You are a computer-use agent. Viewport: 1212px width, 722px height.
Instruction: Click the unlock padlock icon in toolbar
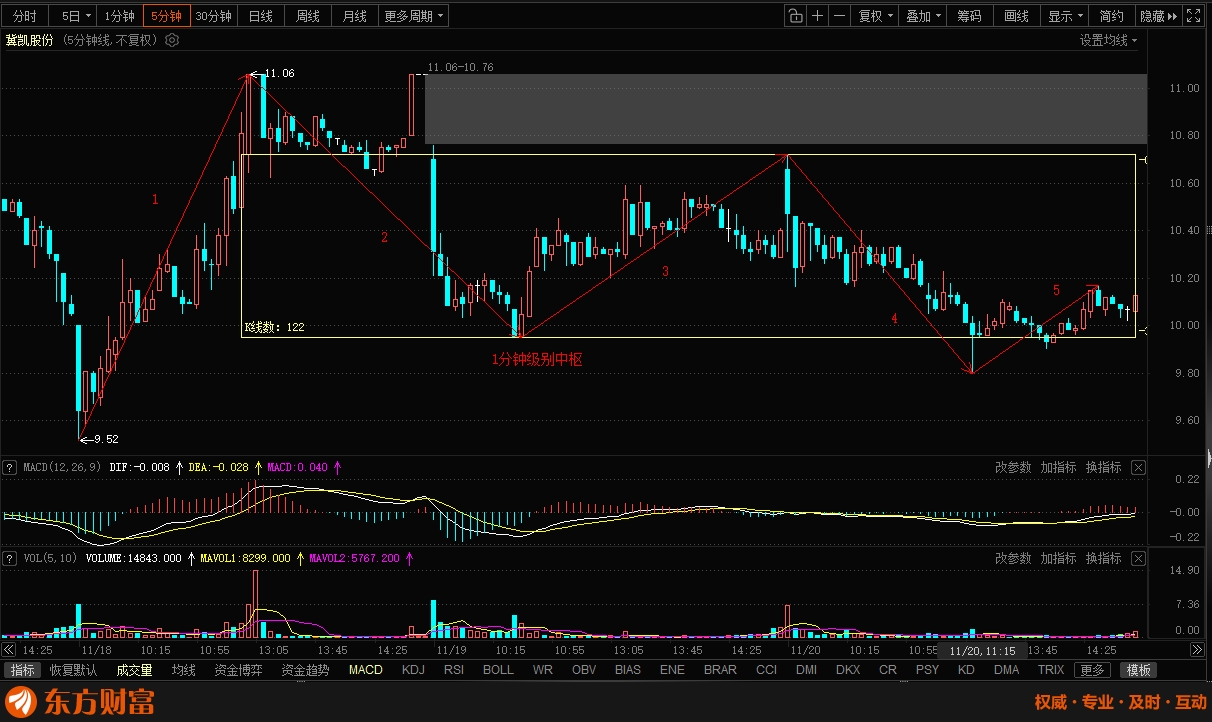pyautogui.click(x=795, y=16)
